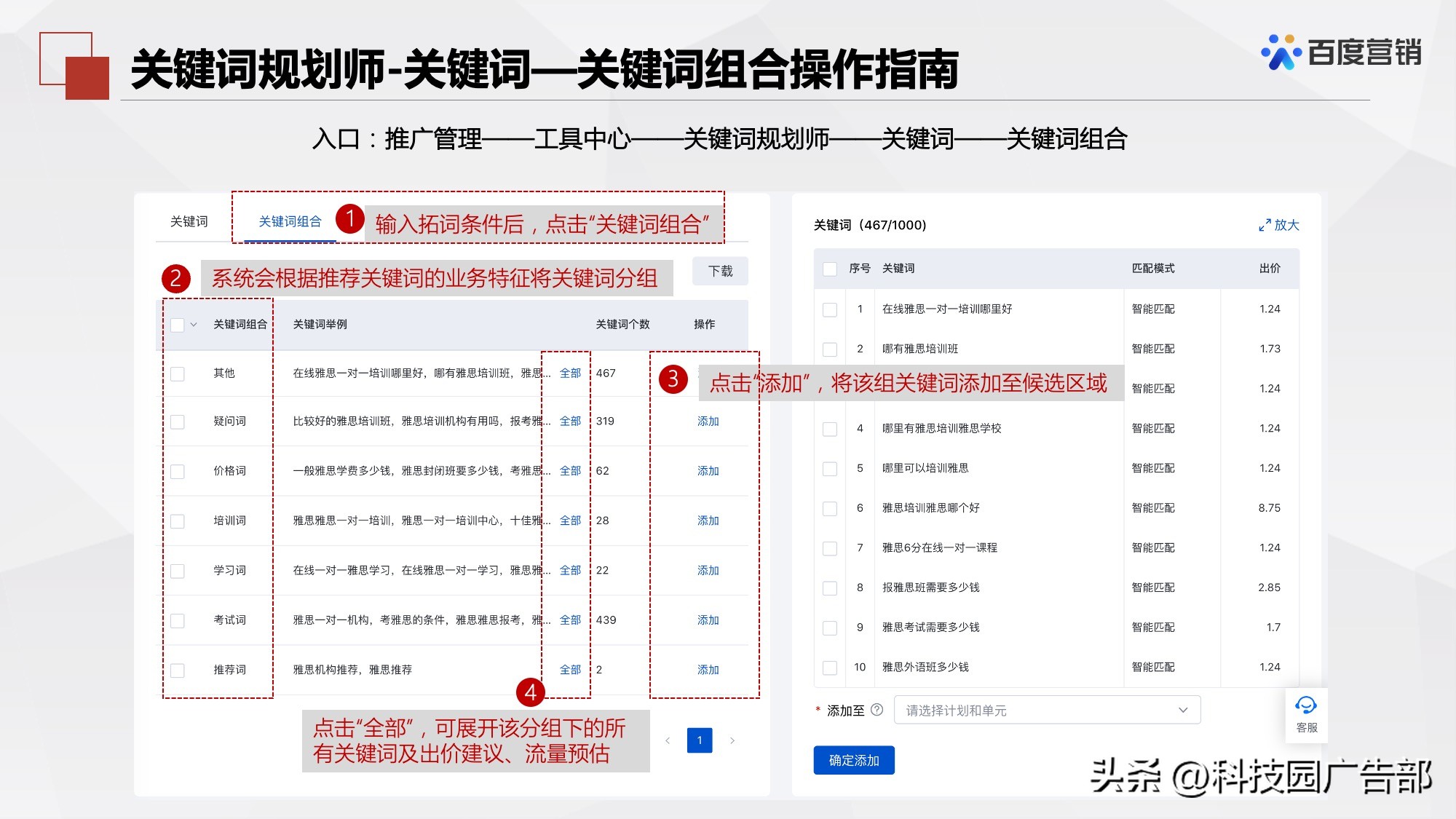Add the 推荐词 group via 添加 link
Screen dimensions: 1456x819
(x=708, y=669)
